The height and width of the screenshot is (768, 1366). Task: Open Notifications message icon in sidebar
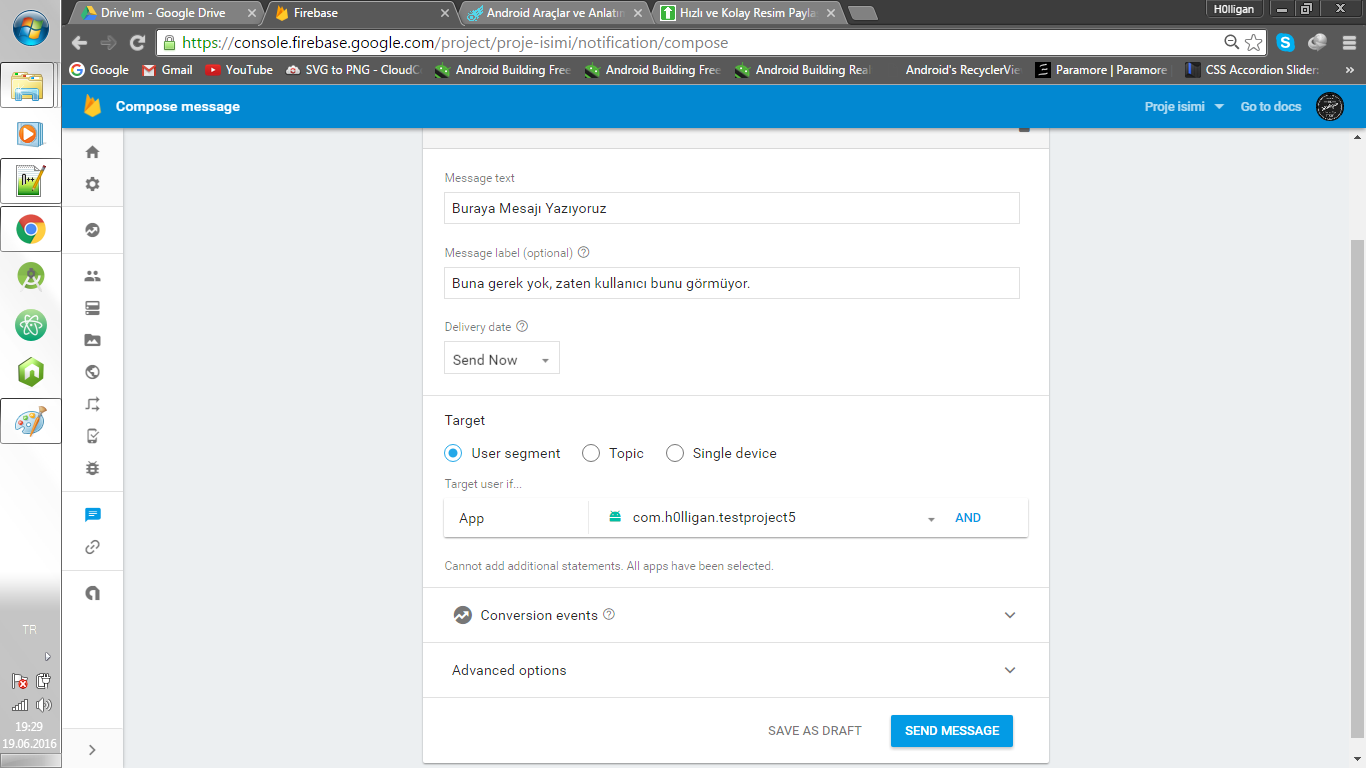click(93, 515)
